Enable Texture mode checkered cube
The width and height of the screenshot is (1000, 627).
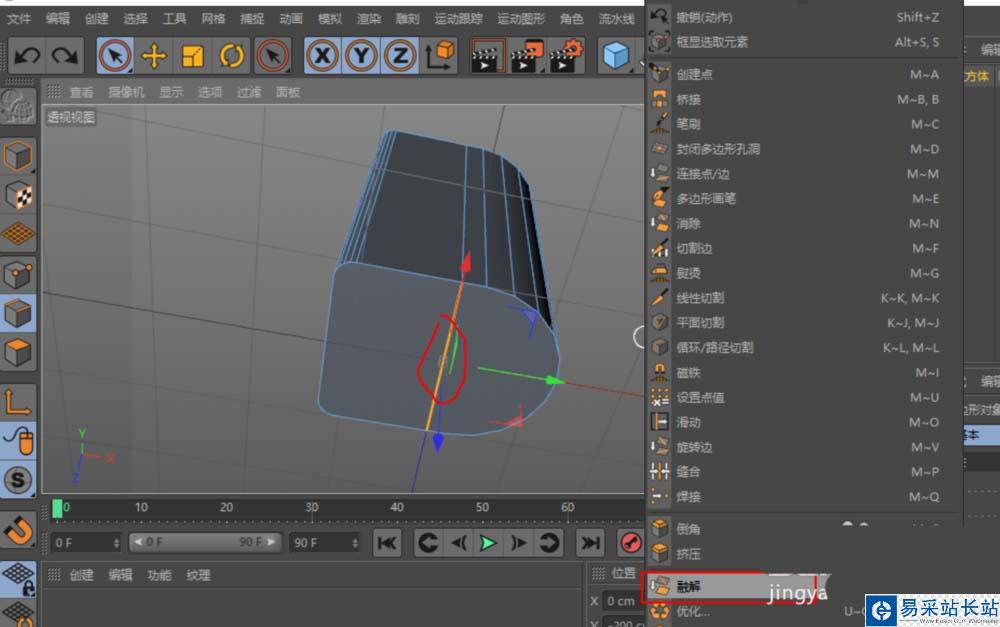18,195
